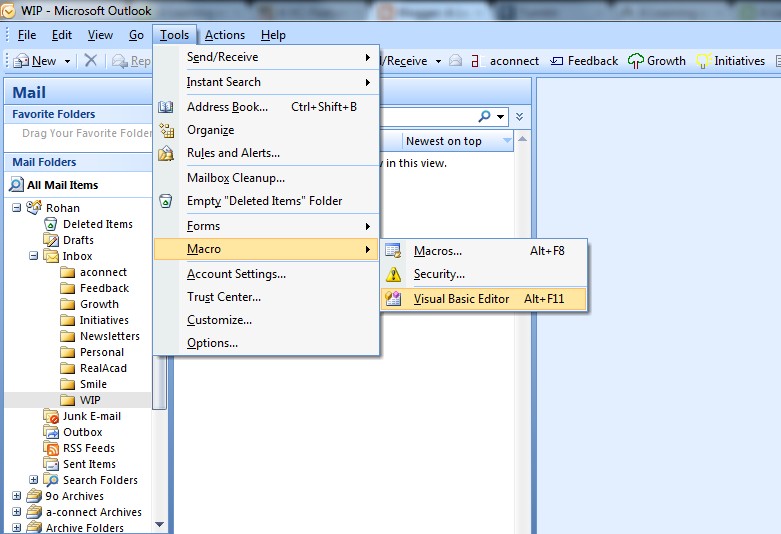Click All Mail Items in navigation pane

pyautogui.click(x=62, y=185)
